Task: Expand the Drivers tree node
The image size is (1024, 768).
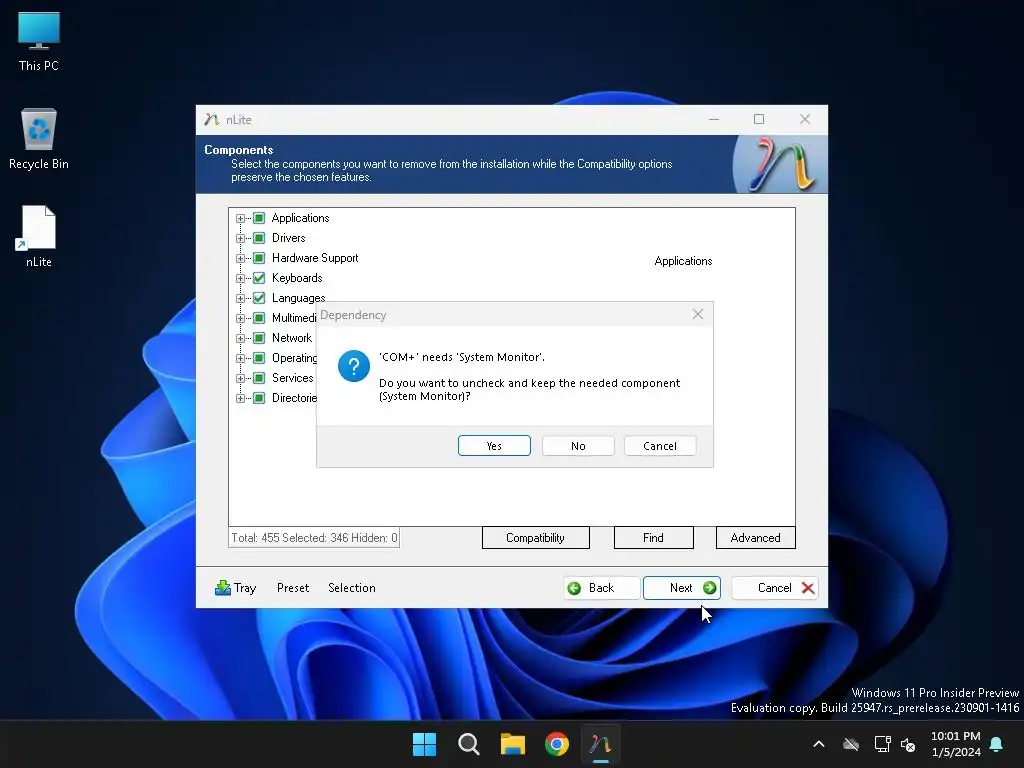Action: click(x=240, y=238)
